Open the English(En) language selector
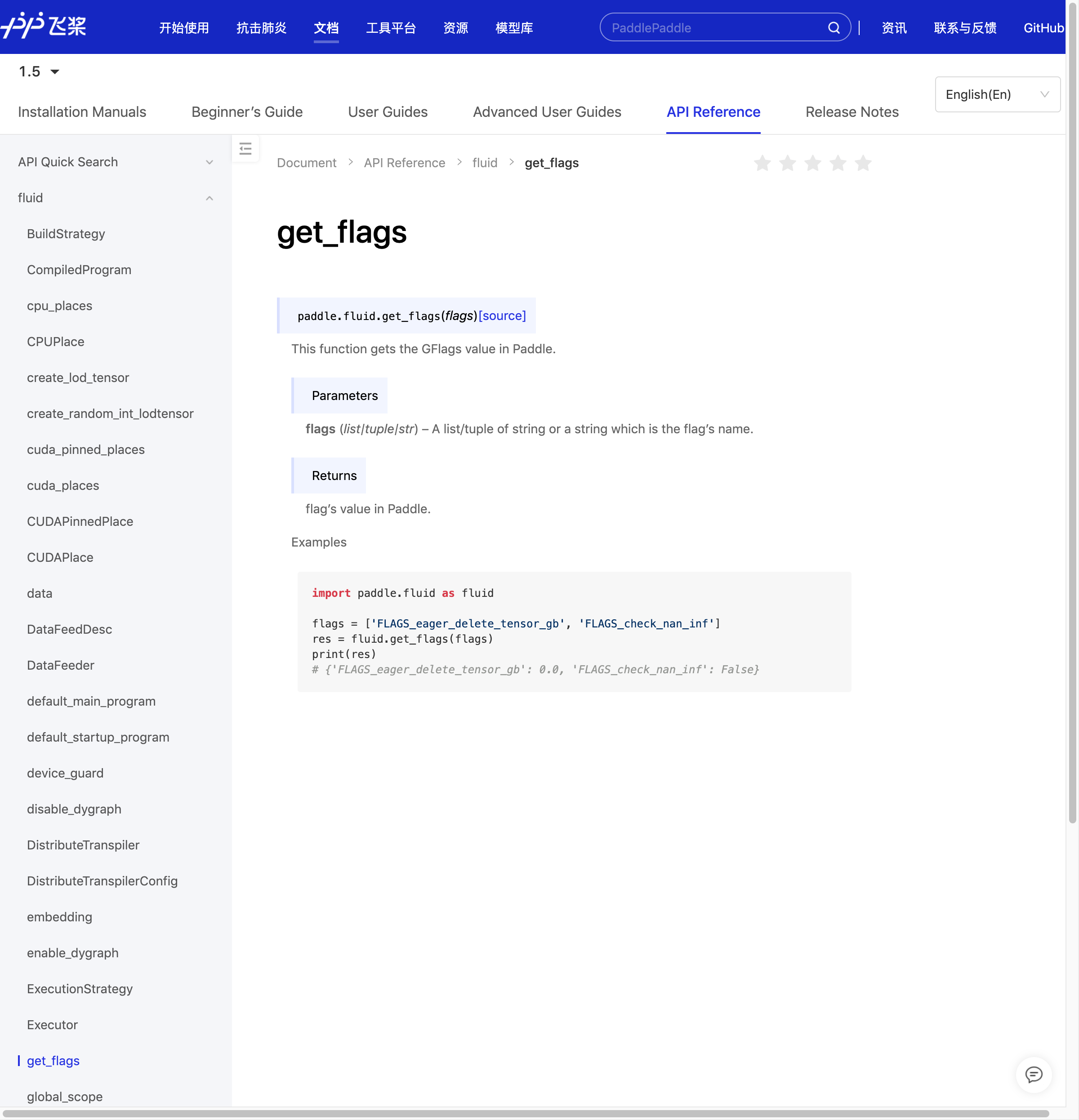 point(997,94)
